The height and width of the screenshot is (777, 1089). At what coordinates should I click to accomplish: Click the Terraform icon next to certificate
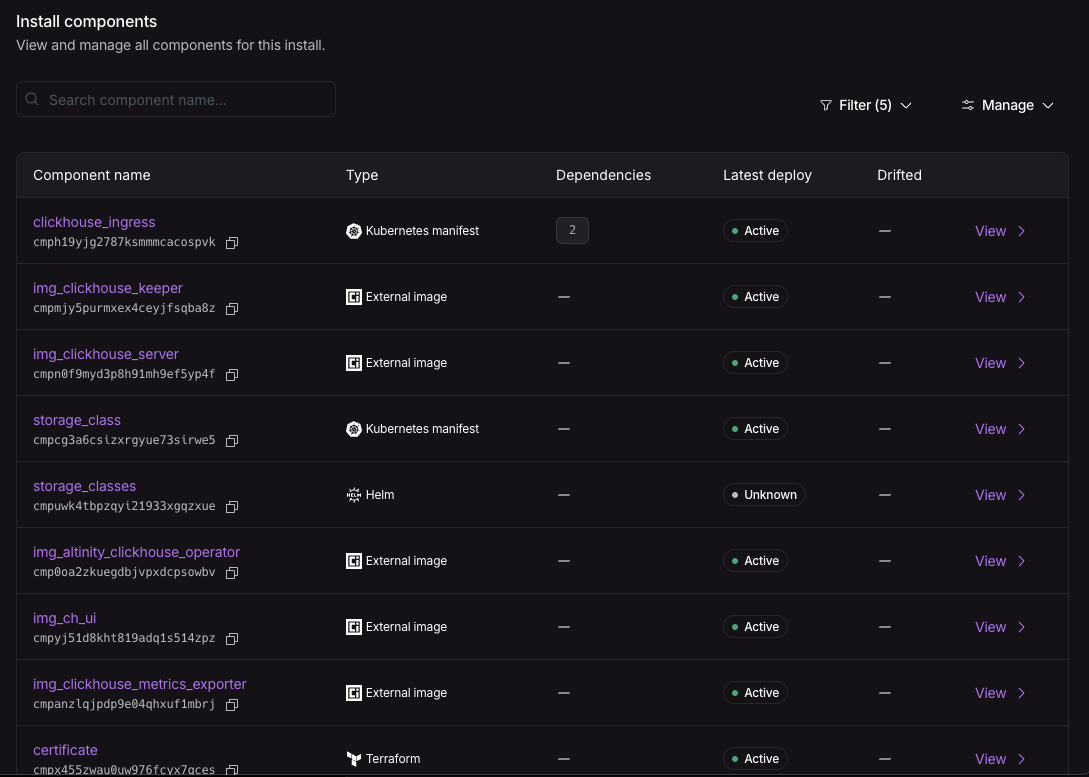pos(354,758)
